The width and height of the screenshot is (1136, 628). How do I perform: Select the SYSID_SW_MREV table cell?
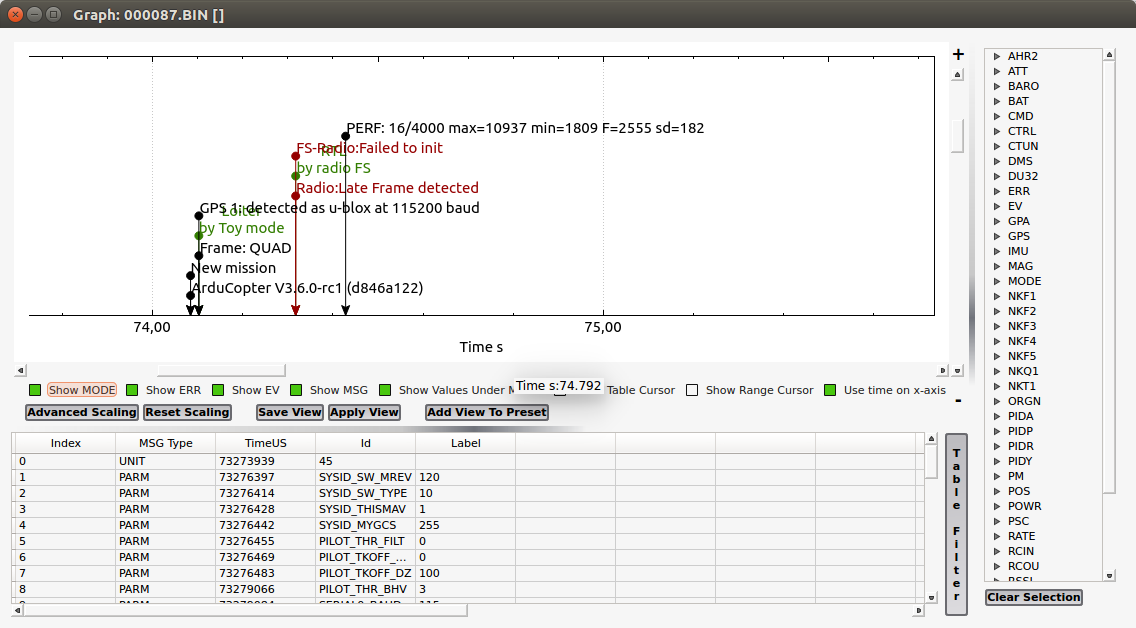tap(365, 477)
